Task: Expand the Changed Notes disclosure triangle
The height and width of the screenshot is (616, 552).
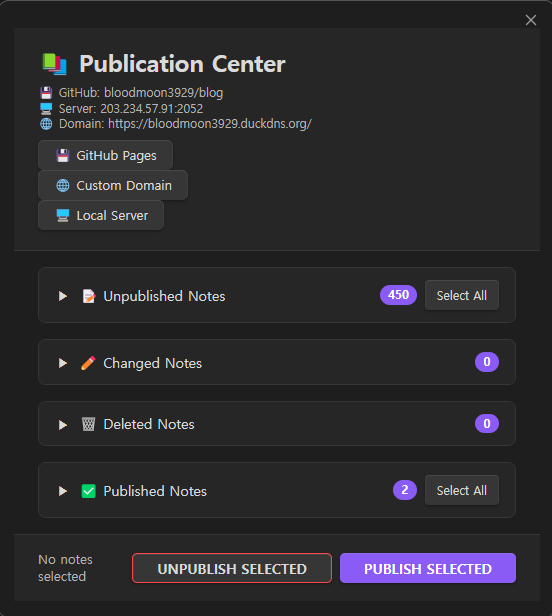Action: tap(62, 363)
